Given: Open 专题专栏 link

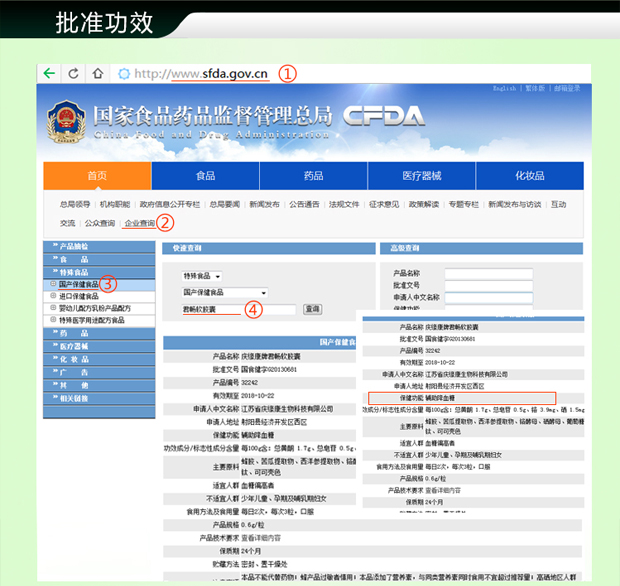Looking at the screenshot, I should pyautogui.click(x=463, y=204).
